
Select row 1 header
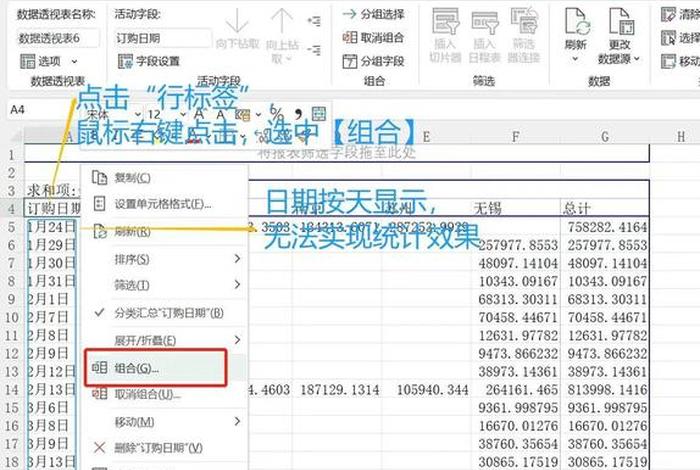point(12,155)
